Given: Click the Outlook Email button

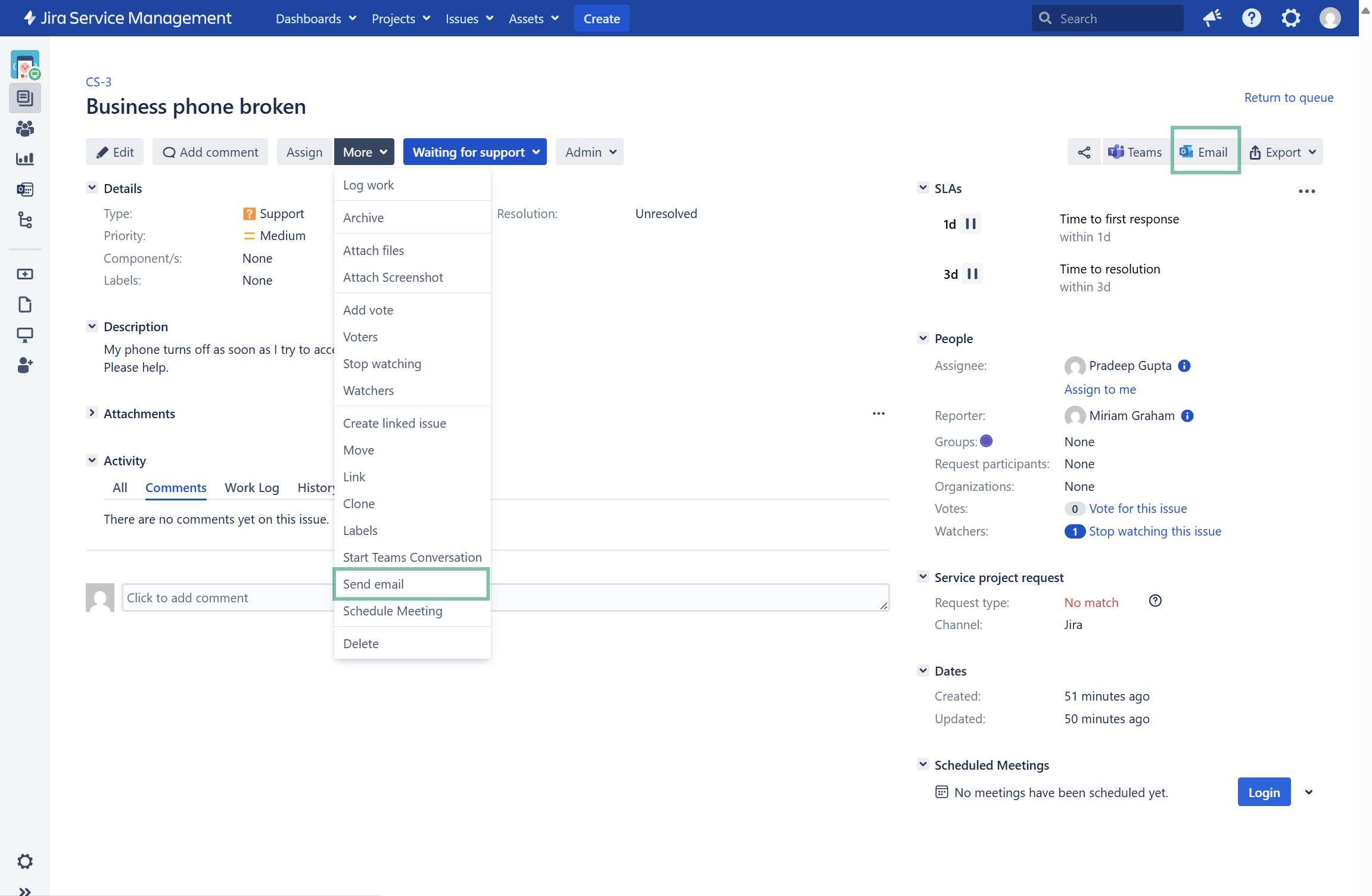Looking at the screenshot, I should (1204, 153).
